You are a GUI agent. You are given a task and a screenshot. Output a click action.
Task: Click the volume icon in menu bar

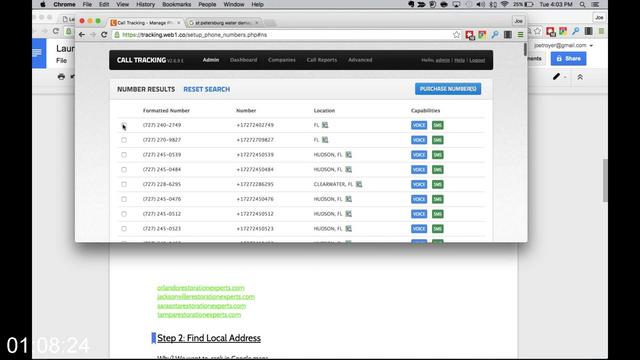click(x=481, y=4)
